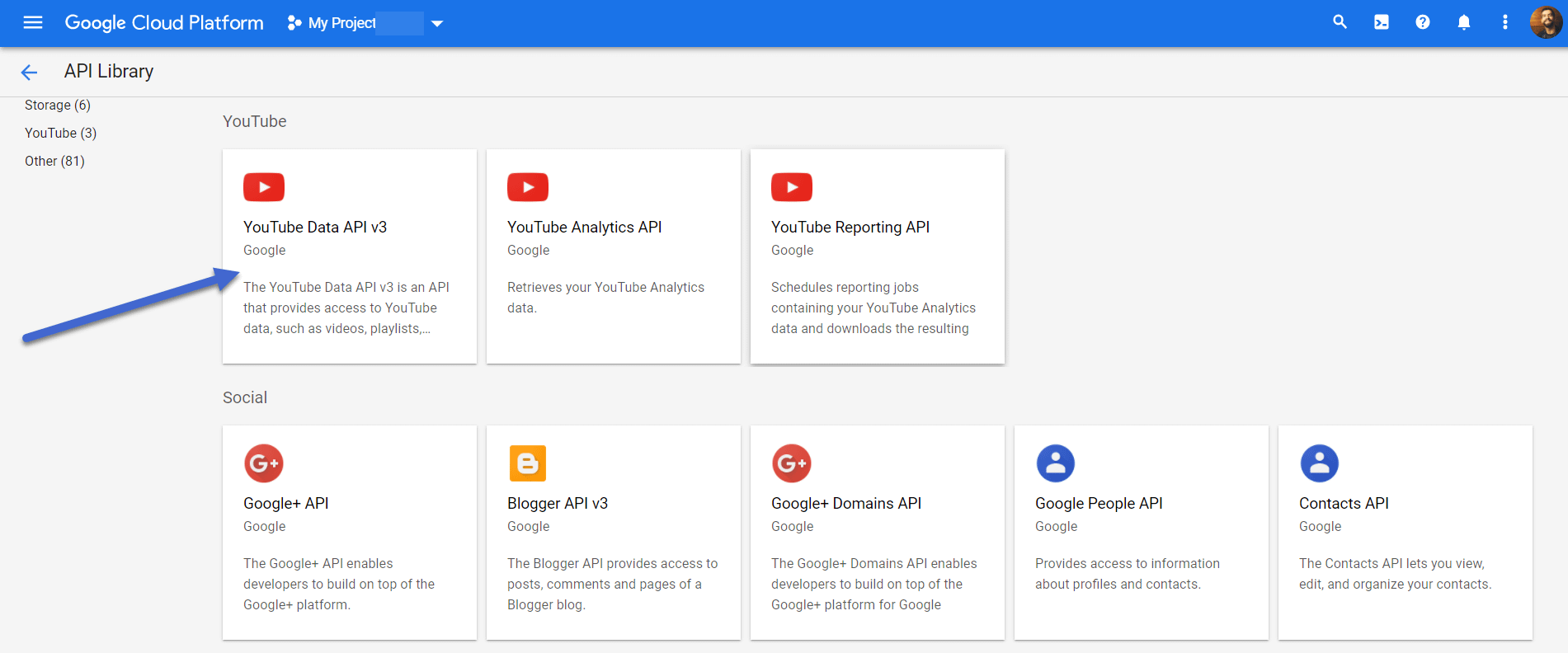This screenshot has height=653, width=1568.
Task: Click the Google+ Domains API logo icon
Action: pos(792,463)
